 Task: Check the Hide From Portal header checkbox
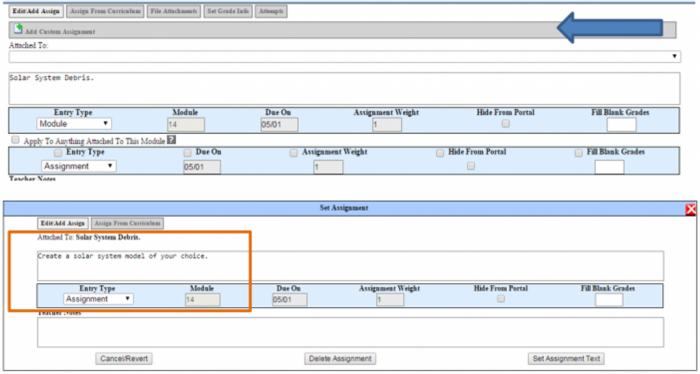click(x=440, y=153)
